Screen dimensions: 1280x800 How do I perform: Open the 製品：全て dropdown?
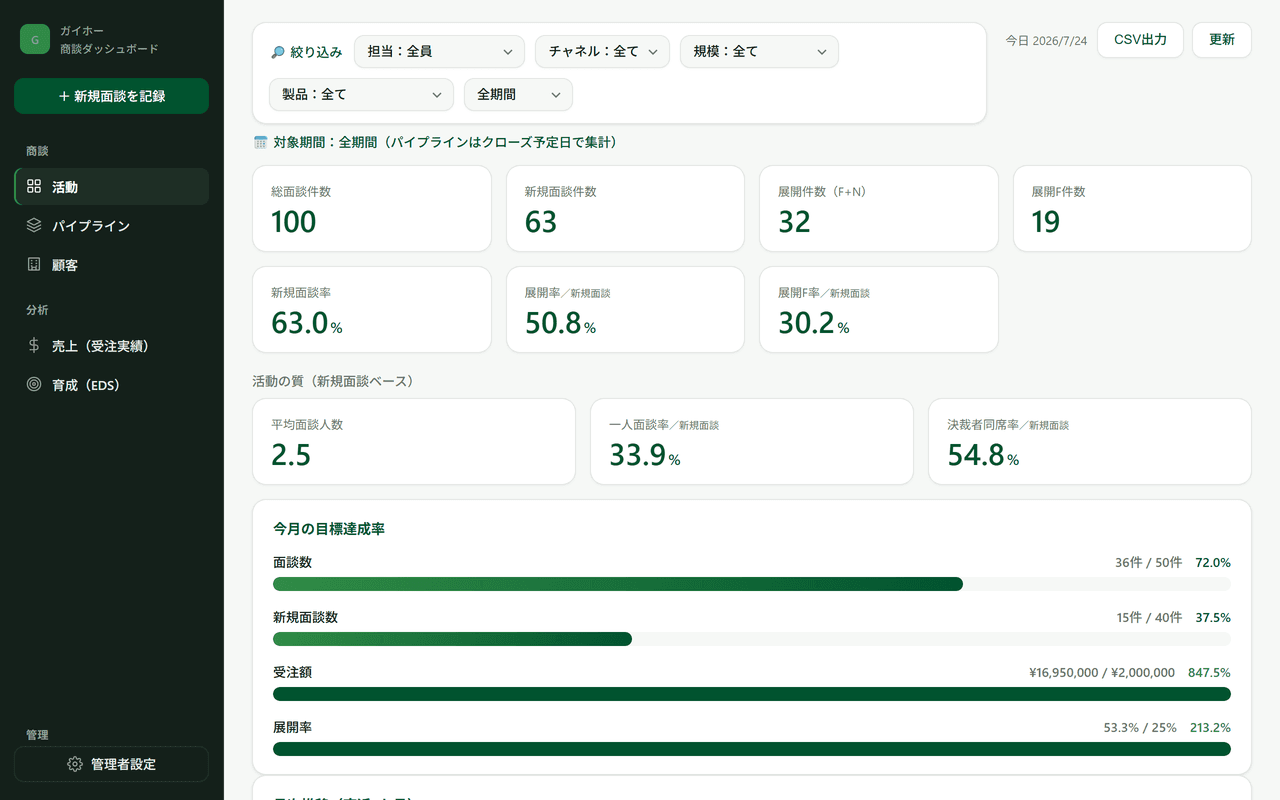(361, 94)
